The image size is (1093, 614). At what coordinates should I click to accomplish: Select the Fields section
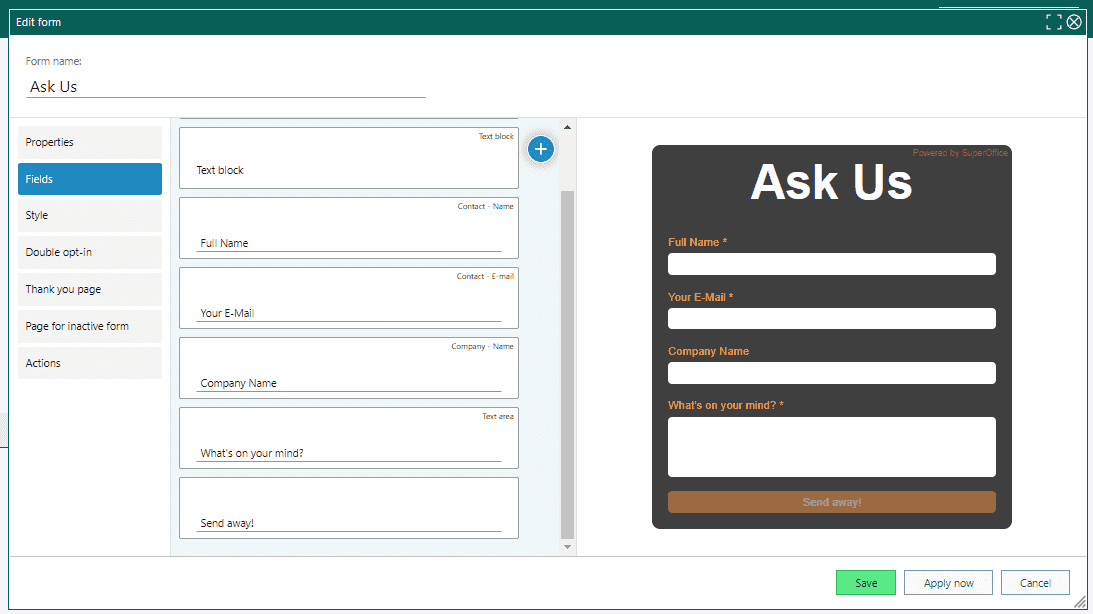pyautogui.click(x=90, y=179)
